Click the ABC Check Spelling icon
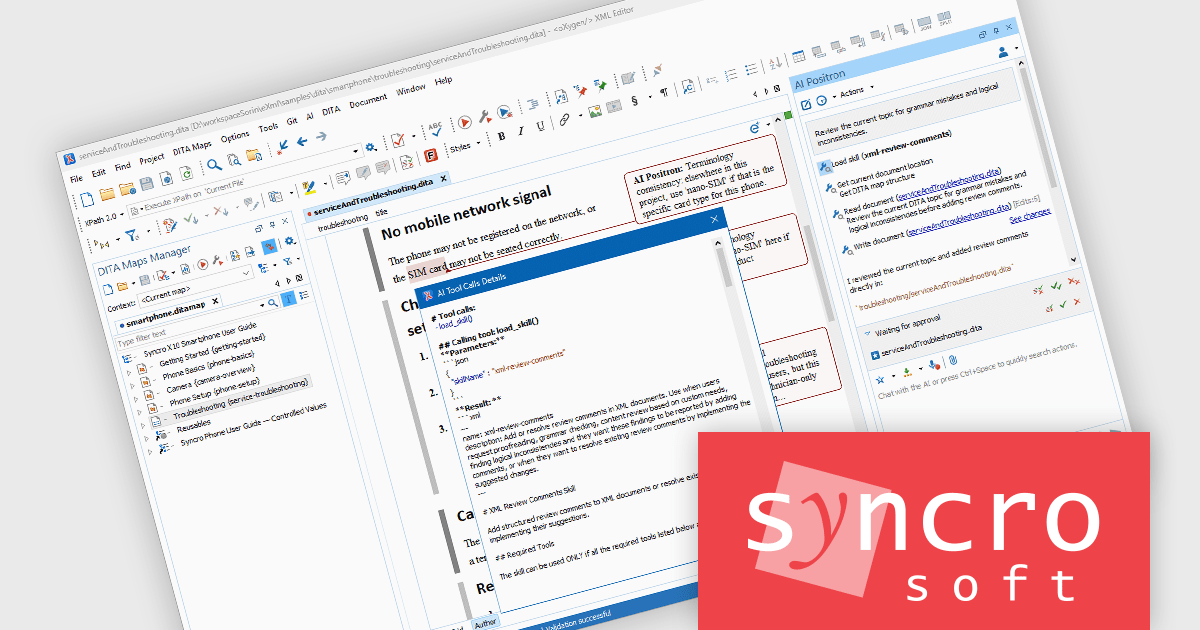Viewport: 1200px width, 630px height. point(435,131)
